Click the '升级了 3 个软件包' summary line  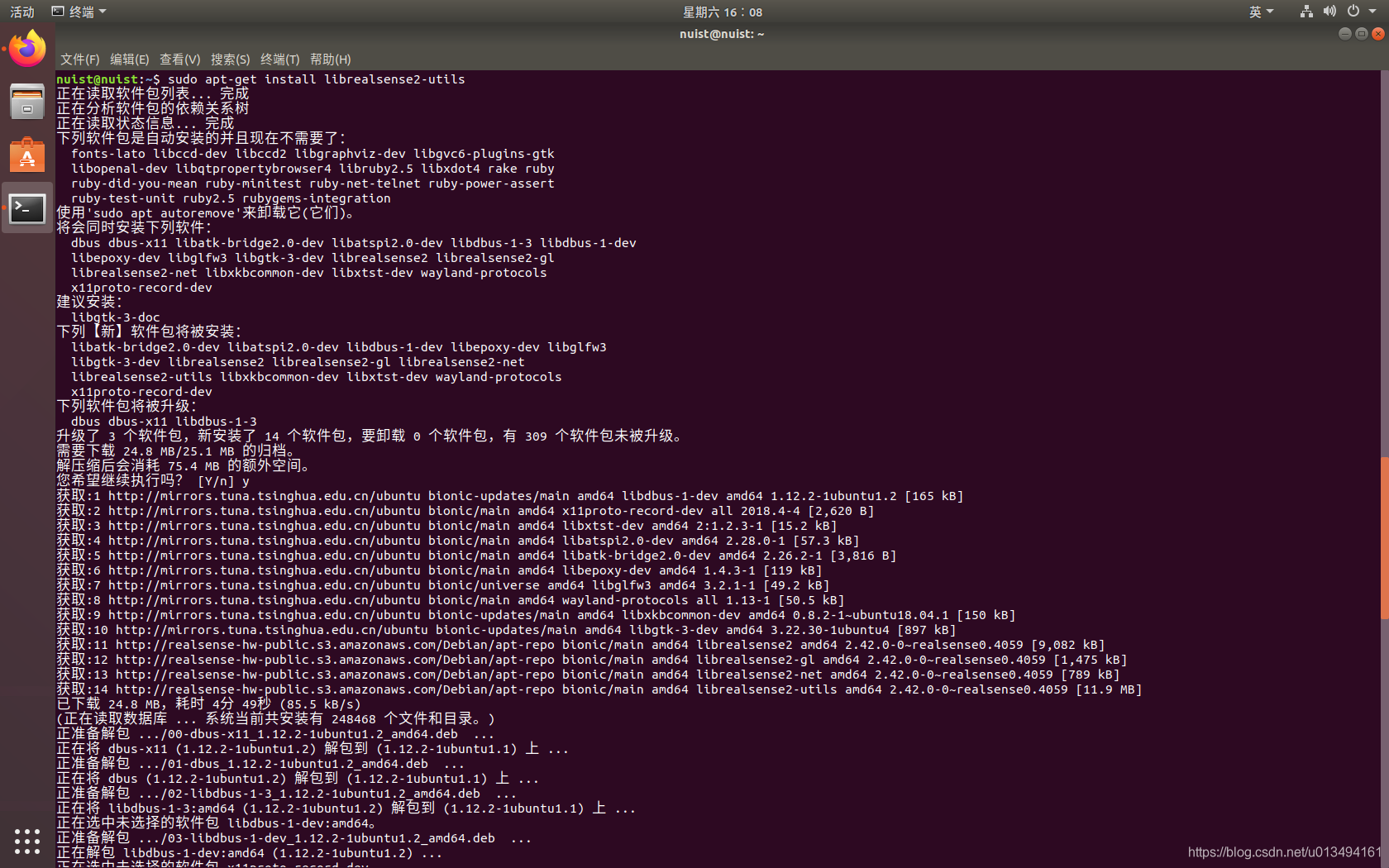coord(370,436)
